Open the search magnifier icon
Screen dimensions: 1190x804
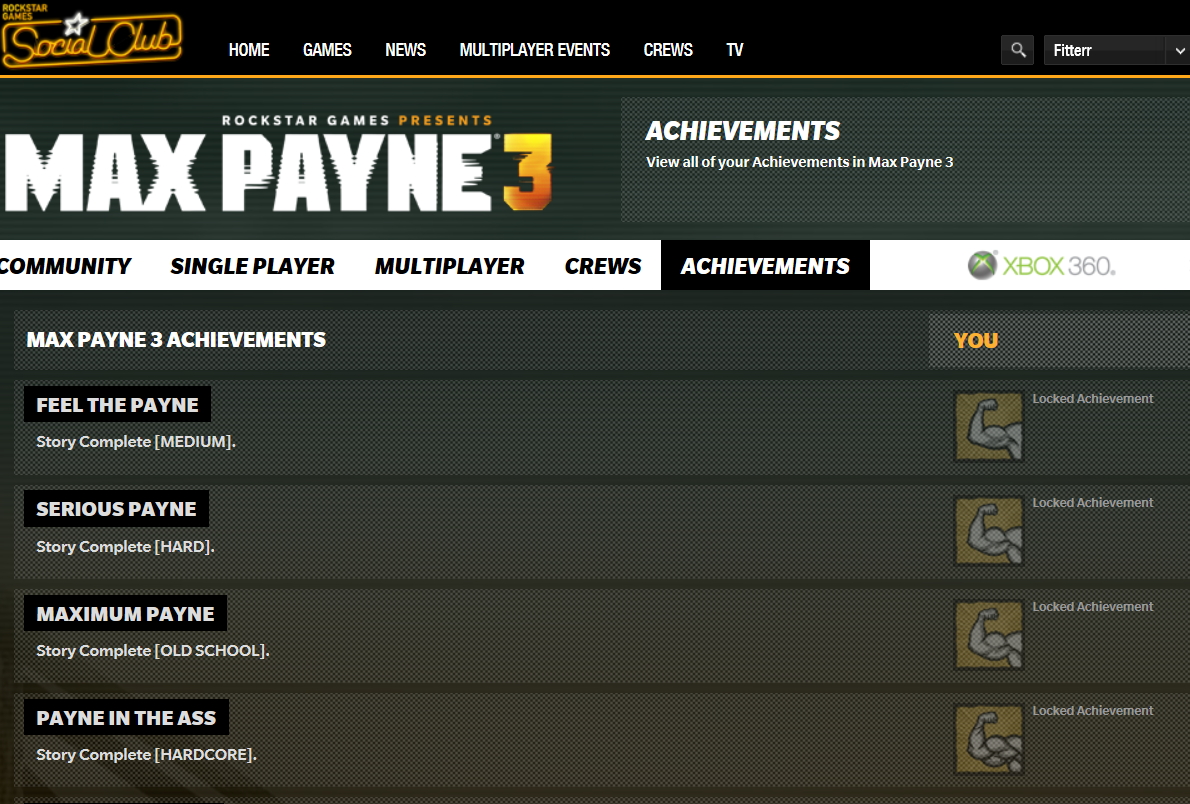(1018, 50)
